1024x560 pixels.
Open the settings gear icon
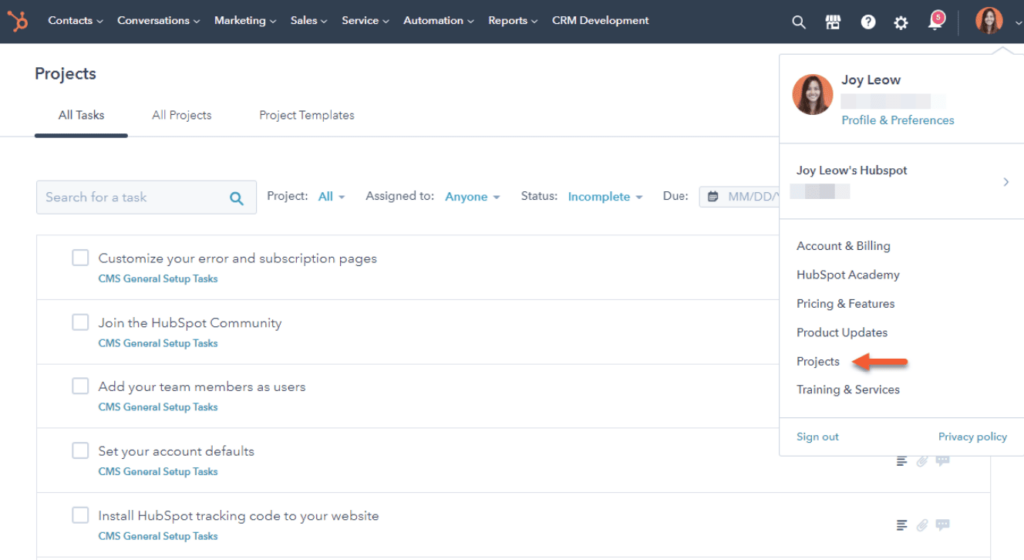901,22
